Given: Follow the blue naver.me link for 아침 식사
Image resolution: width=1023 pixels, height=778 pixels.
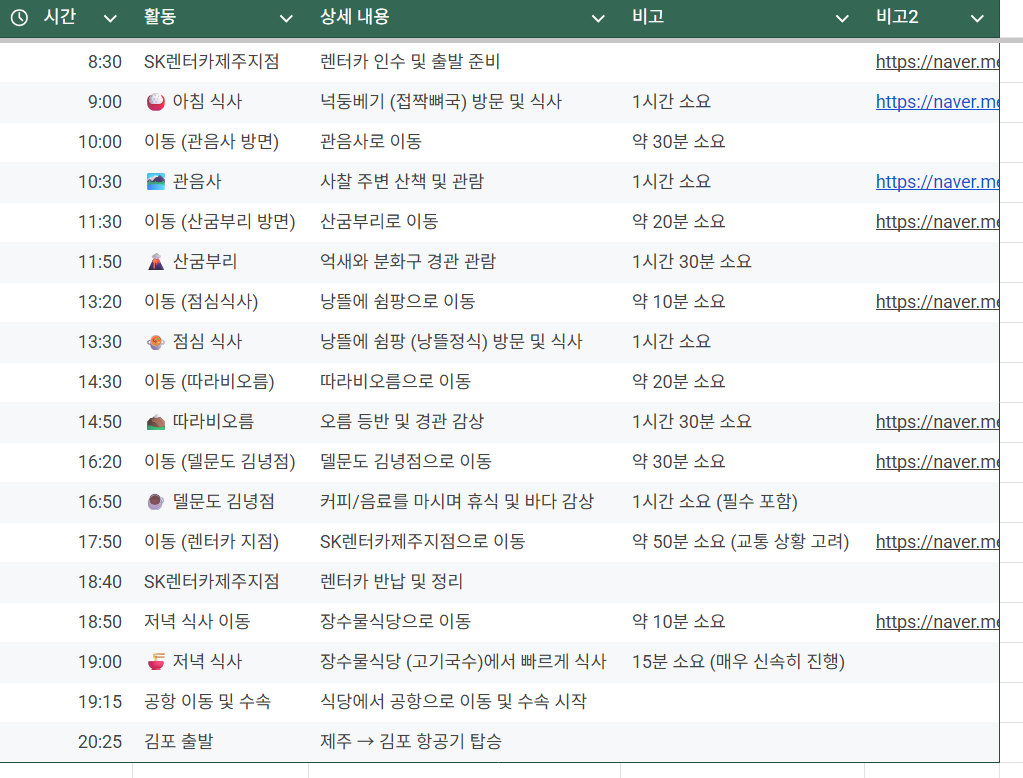Looking at the screenshot, I should (937, 102).
